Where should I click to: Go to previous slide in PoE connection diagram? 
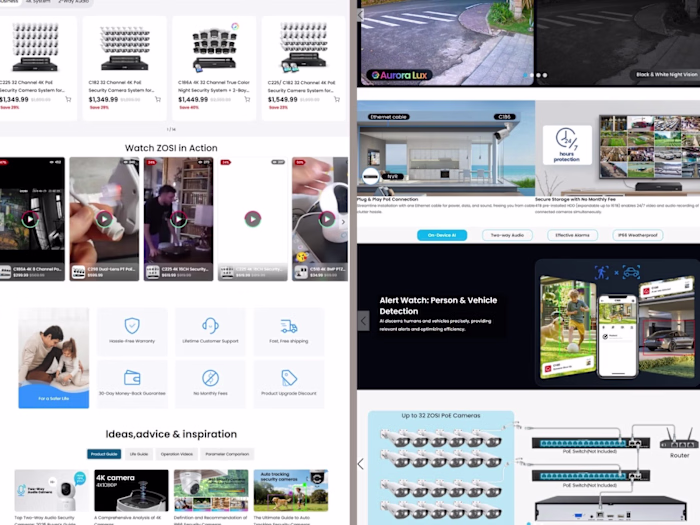point(361,464)
